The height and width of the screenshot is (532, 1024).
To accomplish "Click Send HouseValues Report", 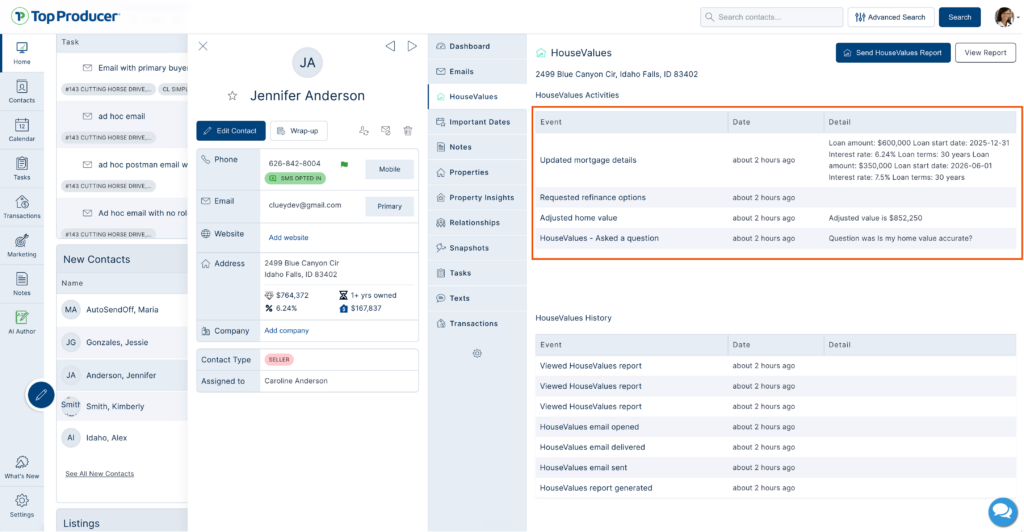I will (x=893, y=53).
